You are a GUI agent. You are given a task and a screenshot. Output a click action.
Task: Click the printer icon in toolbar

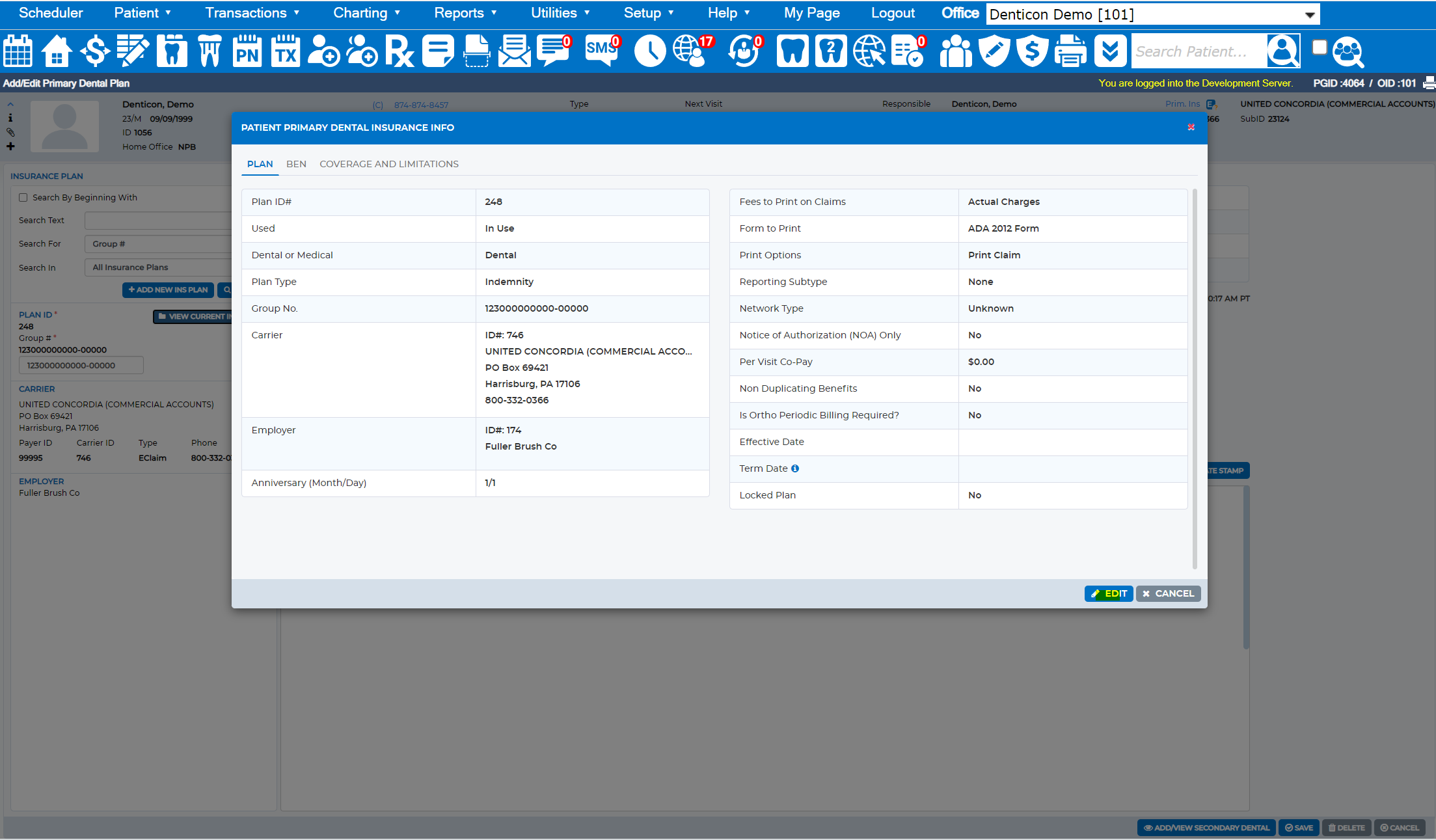1070,51
